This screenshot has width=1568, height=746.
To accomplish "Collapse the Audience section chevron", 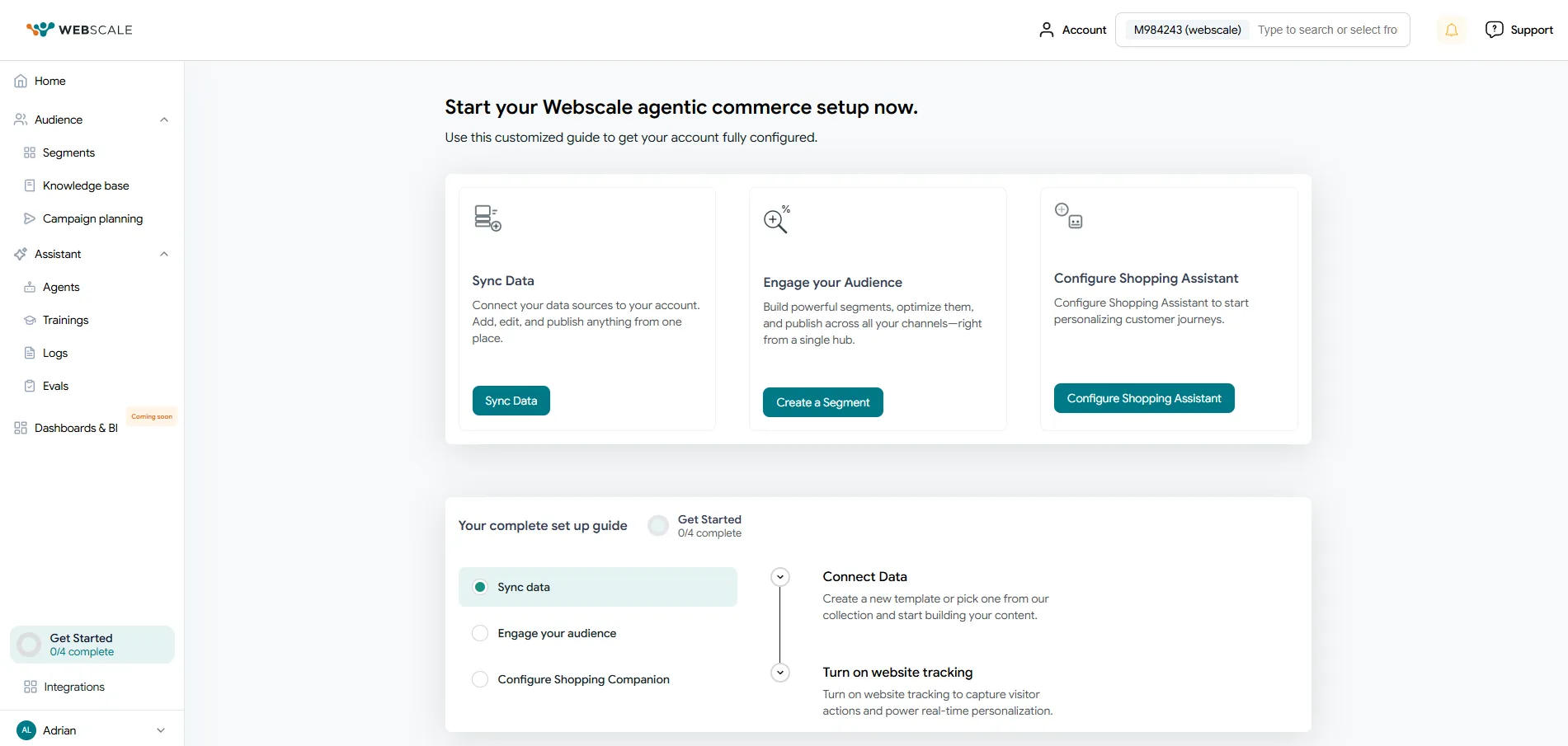I will [x=164, y=120].
